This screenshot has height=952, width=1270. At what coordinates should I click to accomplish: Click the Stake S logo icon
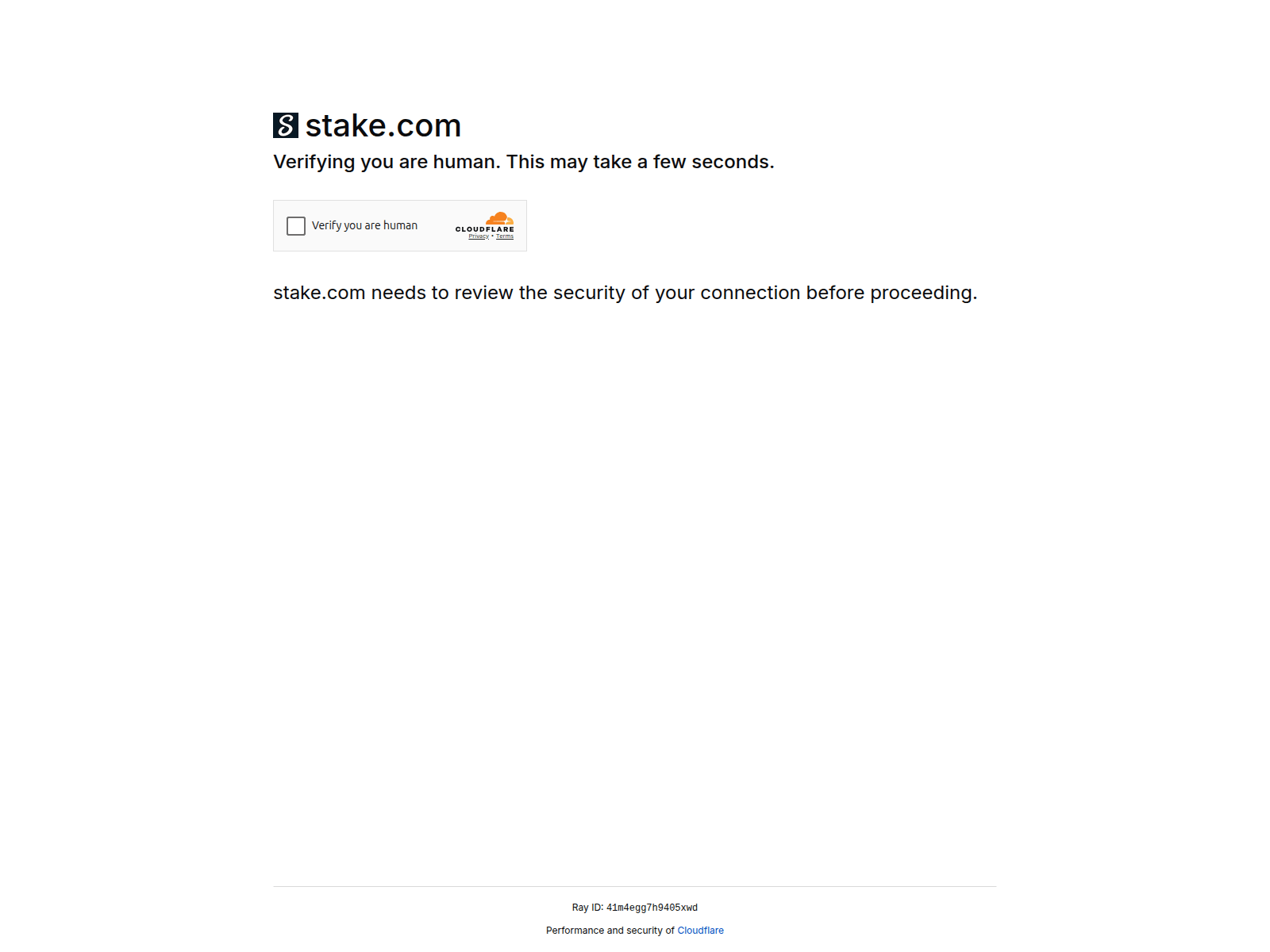tap(286, 125)
